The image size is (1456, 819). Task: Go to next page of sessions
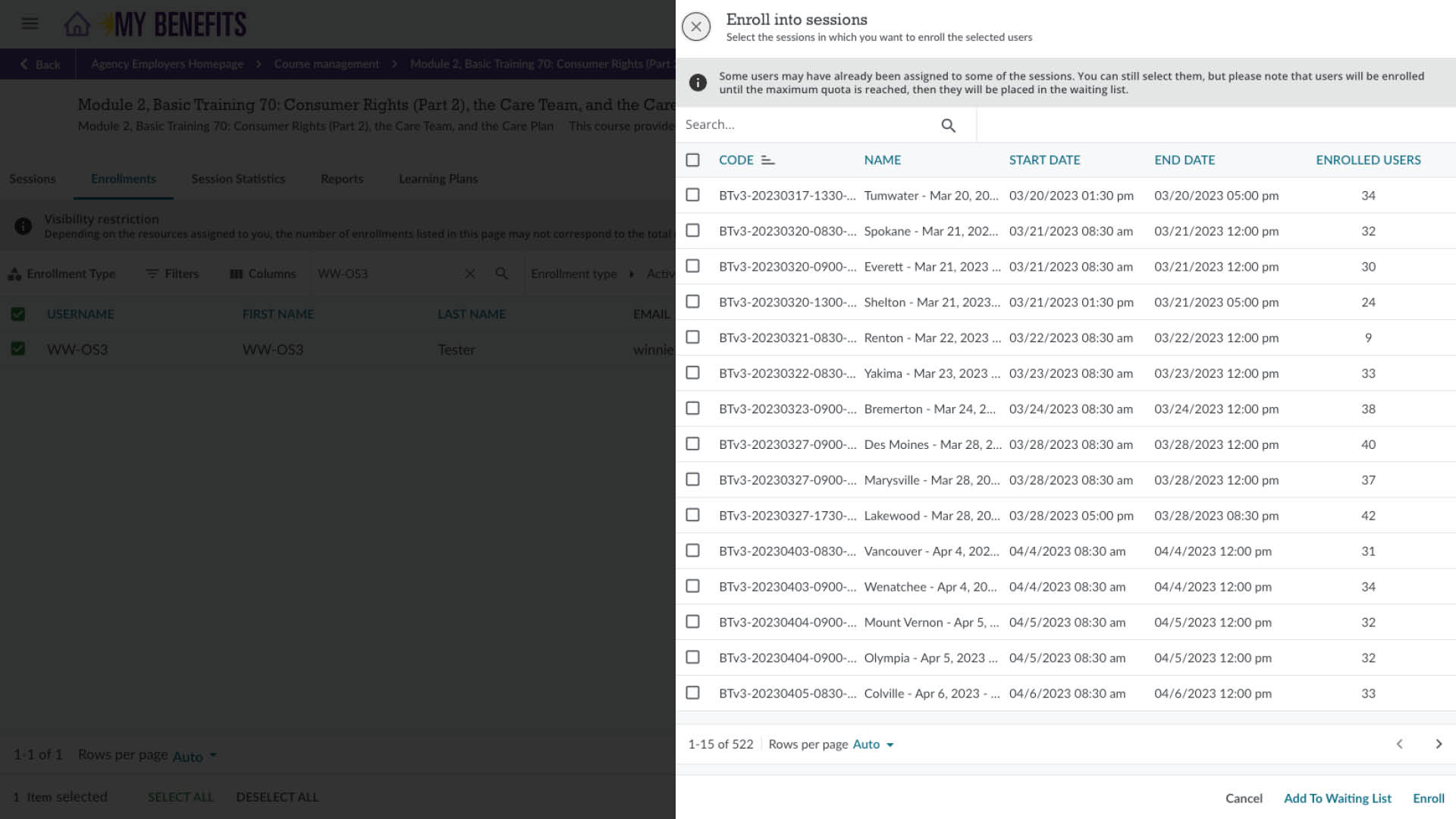click(x=1438, y=744)
